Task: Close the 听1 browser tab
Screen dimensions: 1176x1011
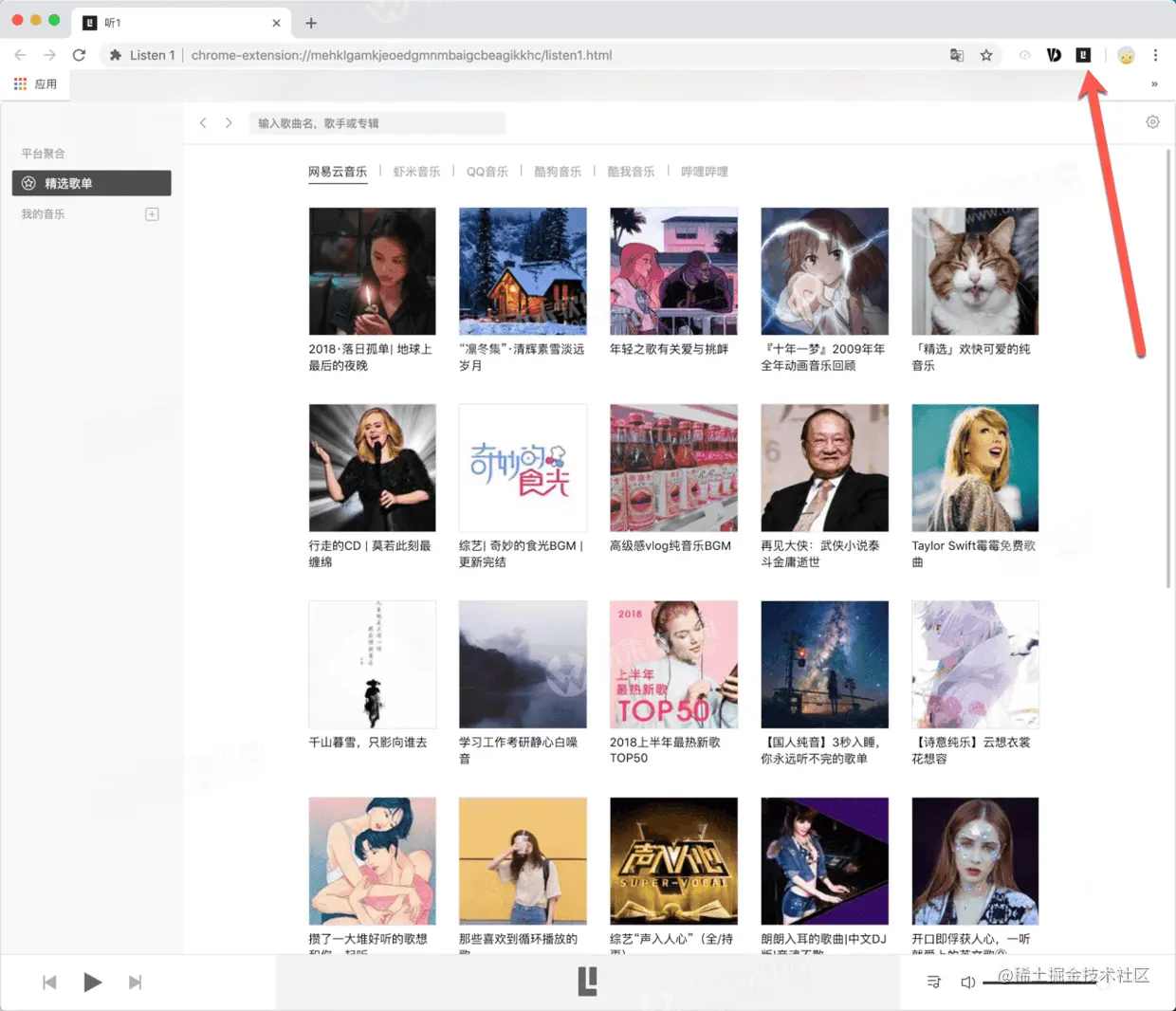Action: [276, 23]
